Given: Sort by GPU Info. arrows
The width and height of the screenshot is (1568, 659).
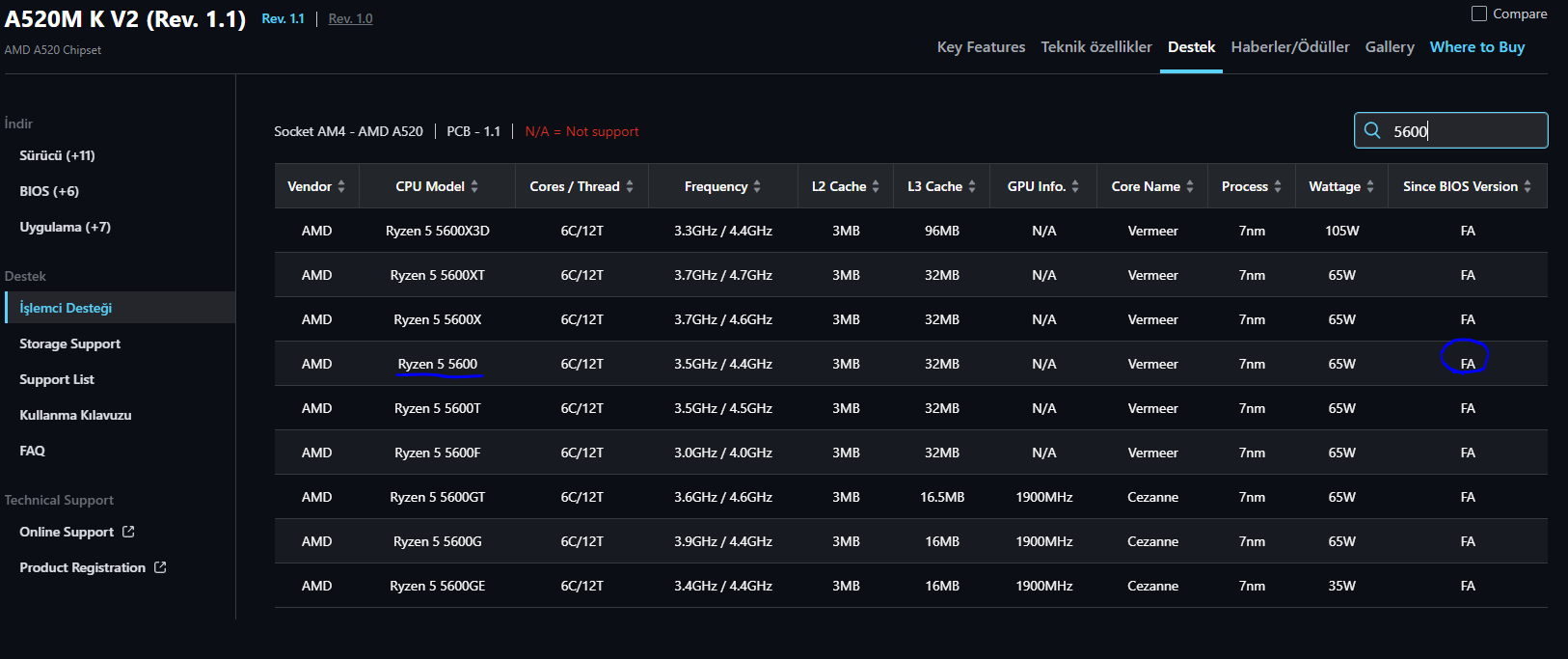Looking at the screenshot, I should (x=1075, y=186).
